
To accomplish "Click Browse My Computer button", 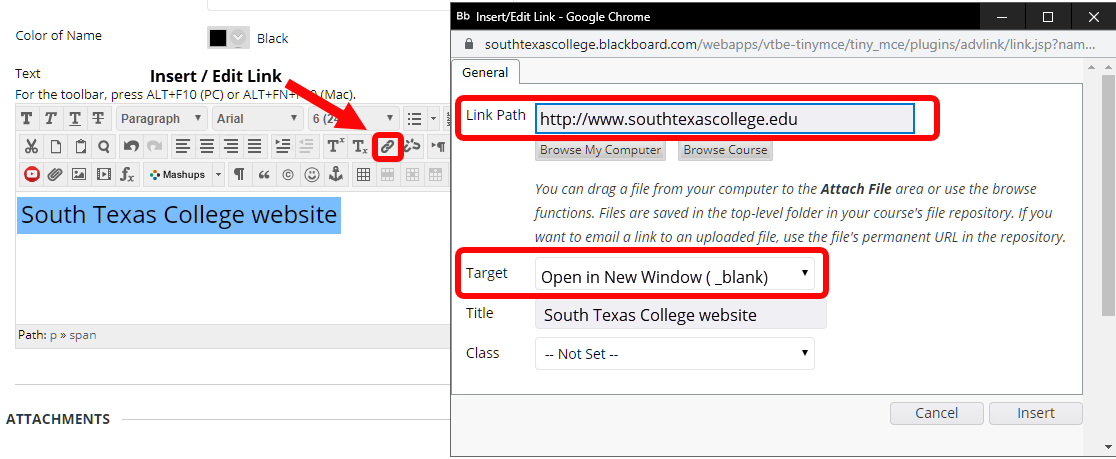I will point(600,150).
